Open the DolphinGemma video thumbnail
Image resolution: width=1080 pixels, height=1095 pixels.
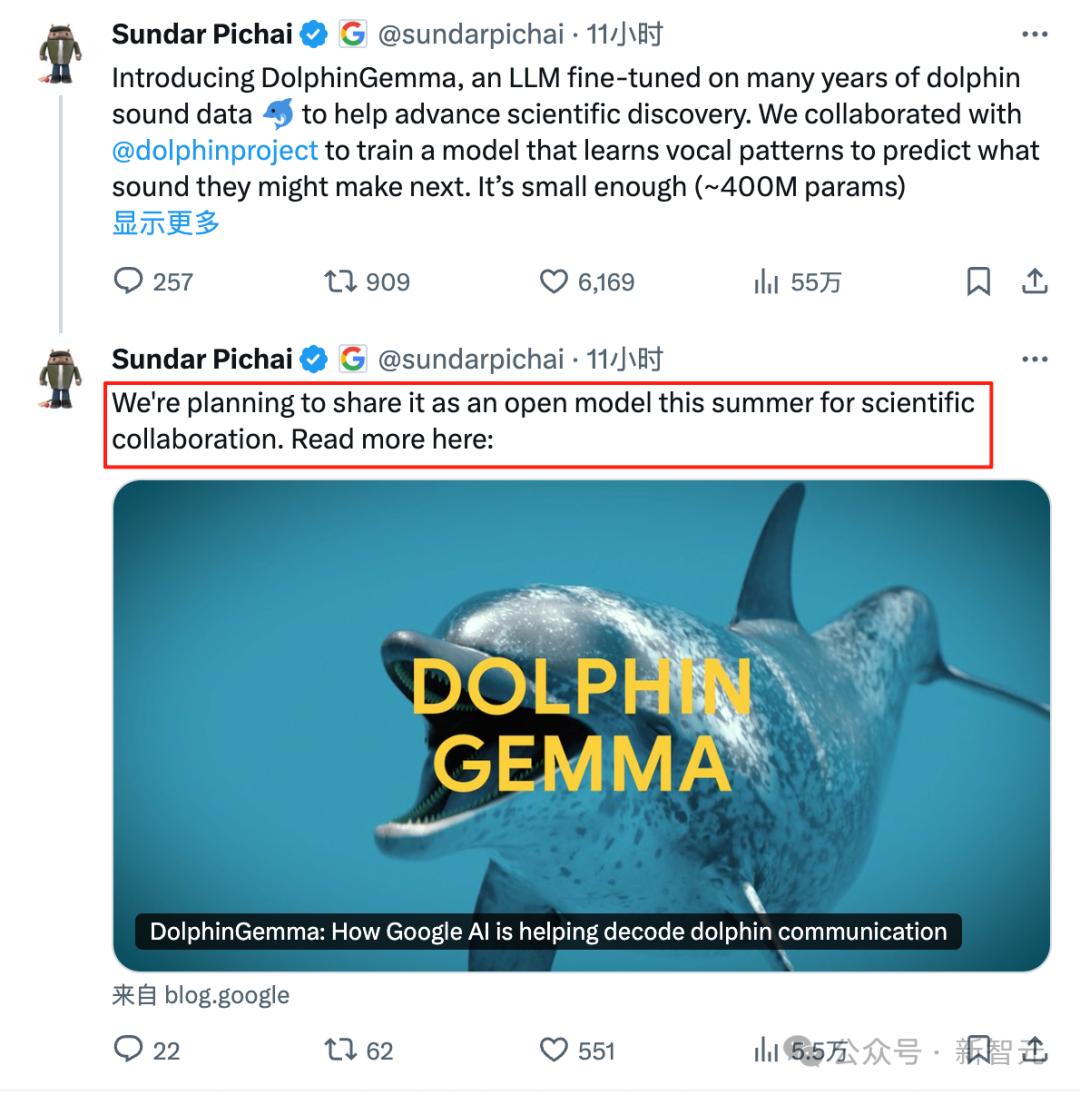[580, 720]
